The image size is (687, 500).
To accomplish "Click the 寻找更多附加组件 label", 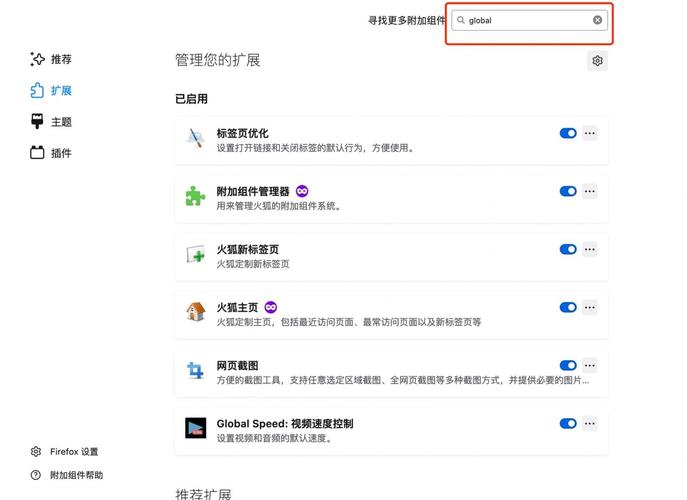I will [x=406, y=21].
